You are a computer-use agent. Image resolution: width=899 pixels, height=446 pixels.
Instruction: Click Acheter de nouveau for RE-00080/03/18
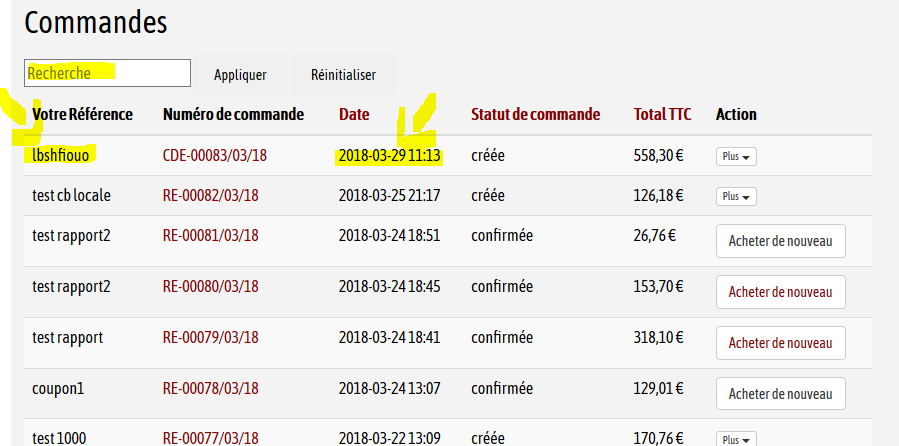click(780, 292)
